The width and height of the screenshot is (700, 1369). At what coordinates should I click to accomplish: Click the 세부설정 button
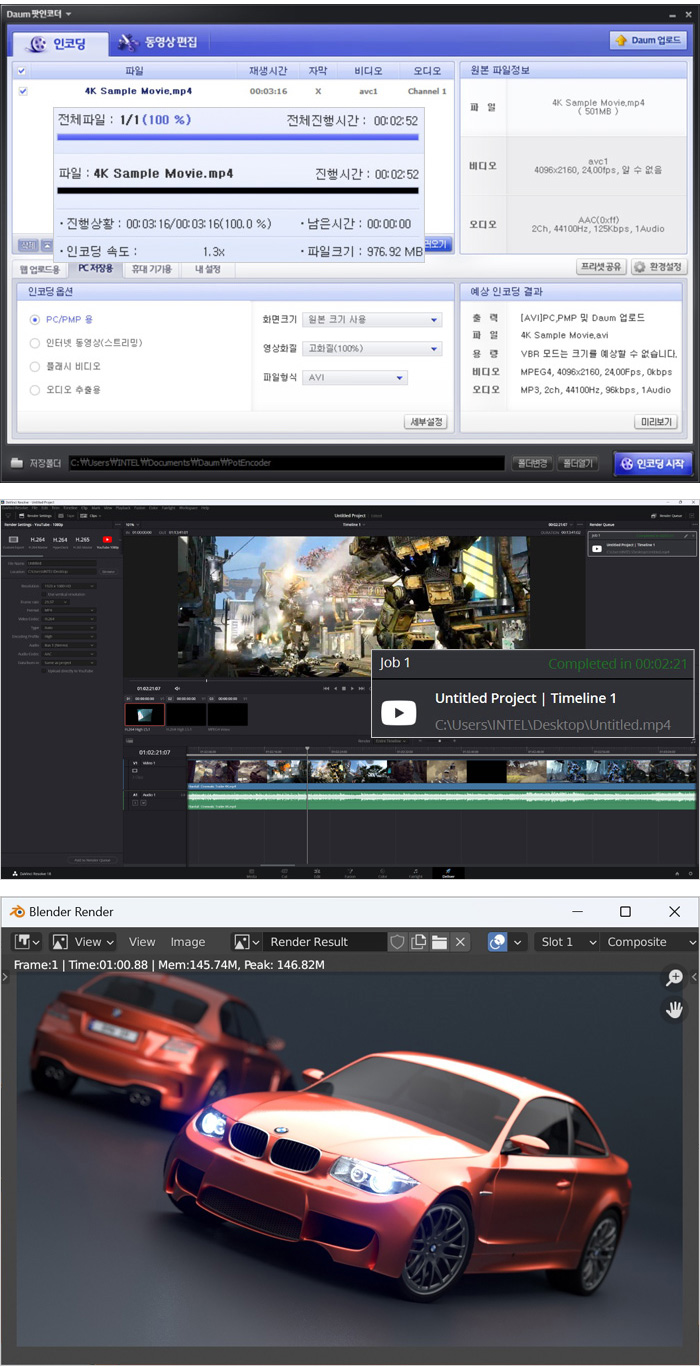click(425, 421)
